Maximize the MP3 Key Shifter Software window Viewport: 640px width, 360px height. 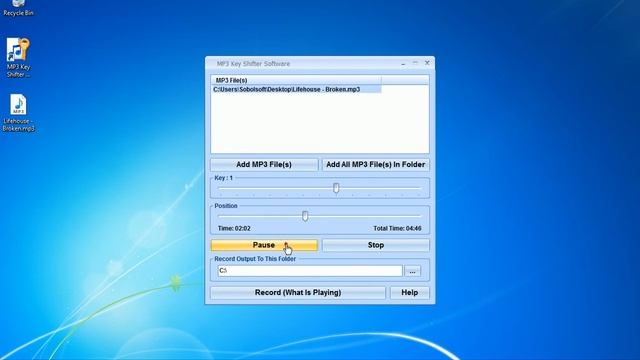point(415,63)
